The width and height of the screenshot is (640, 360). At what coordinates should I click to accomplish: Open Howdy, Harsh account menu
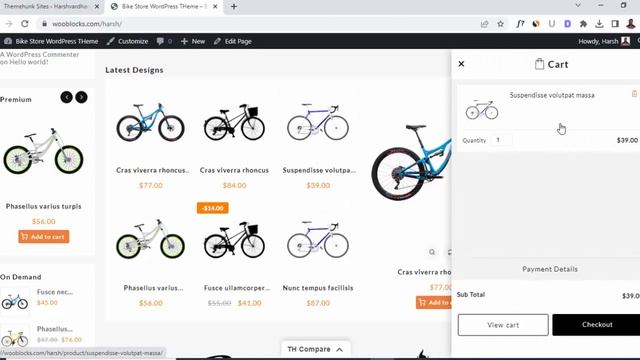(604, 41)
